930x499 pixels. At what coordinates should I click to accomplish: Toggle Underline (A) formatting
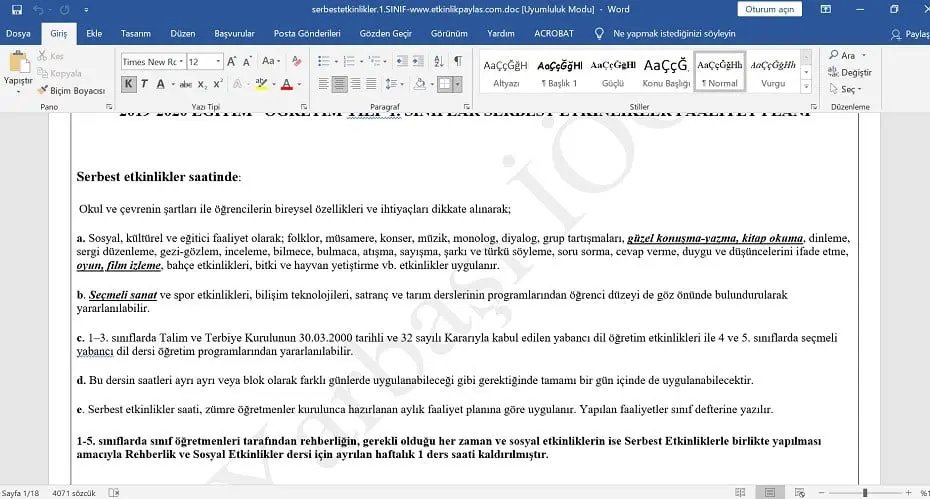160,84
